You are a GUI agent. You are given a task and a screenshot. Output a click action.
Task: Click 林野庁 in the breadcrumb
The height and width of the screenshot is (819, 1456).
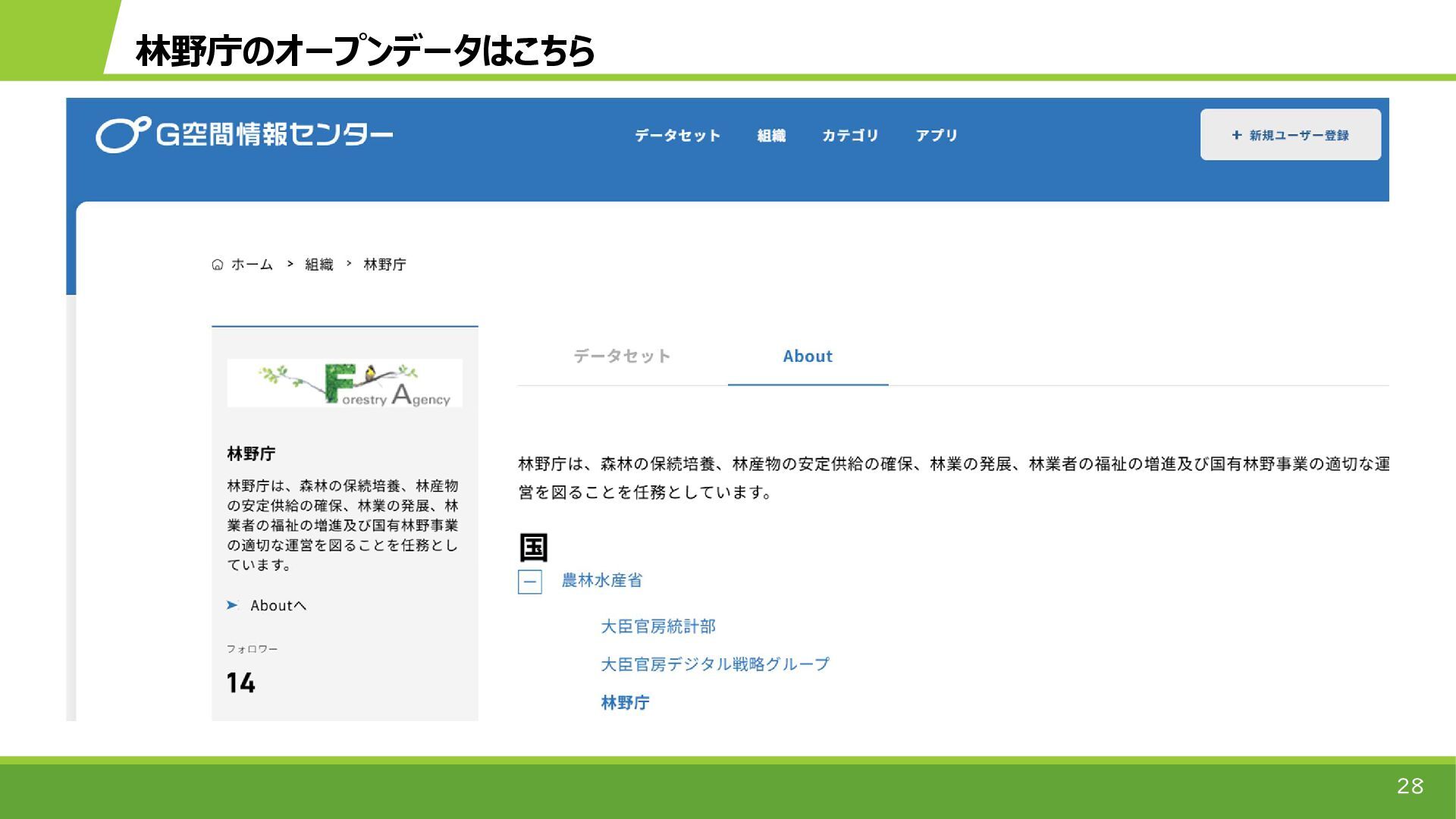[384, 265]
